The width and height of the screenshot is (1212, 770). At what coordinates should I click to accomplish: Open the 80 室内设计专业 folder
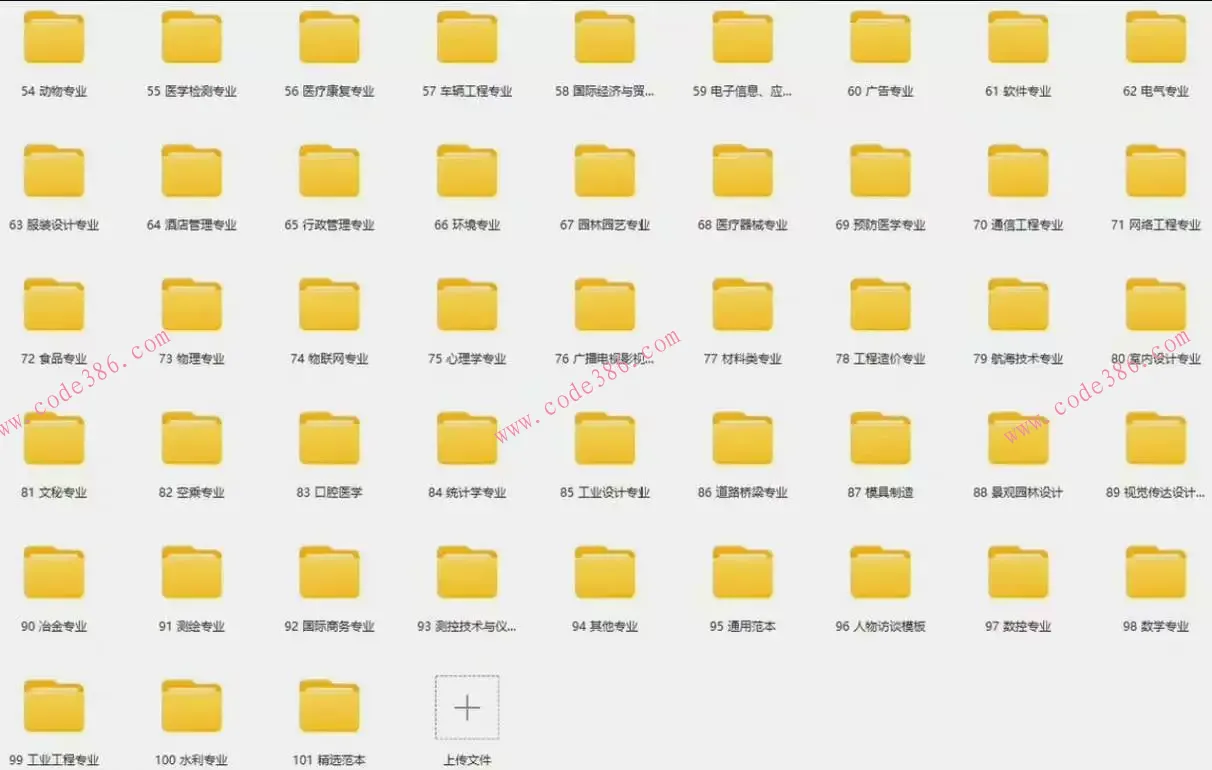[1154, 304]
